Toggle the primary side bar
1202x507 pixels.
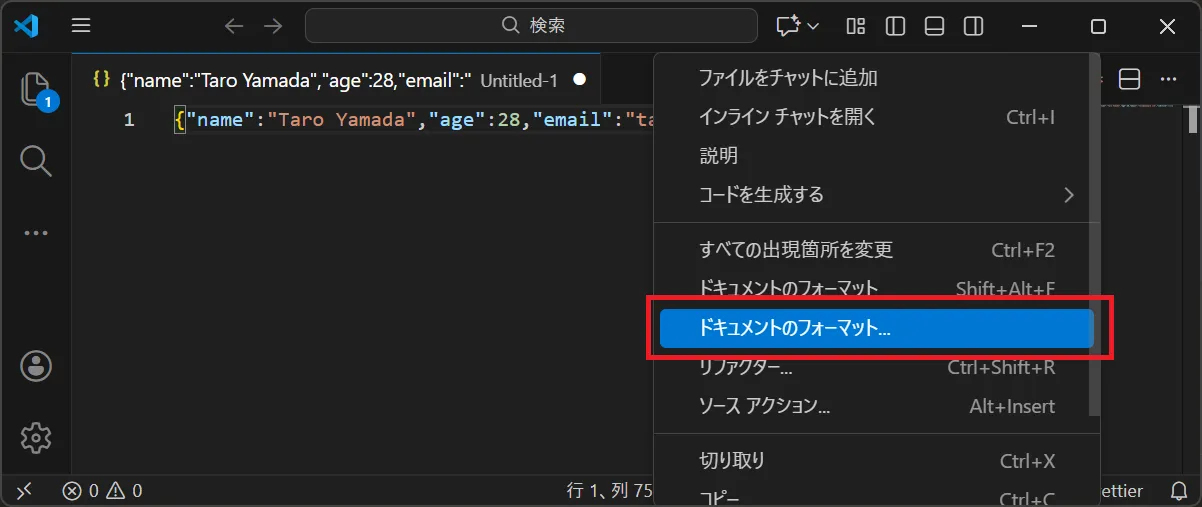(895, 26)
